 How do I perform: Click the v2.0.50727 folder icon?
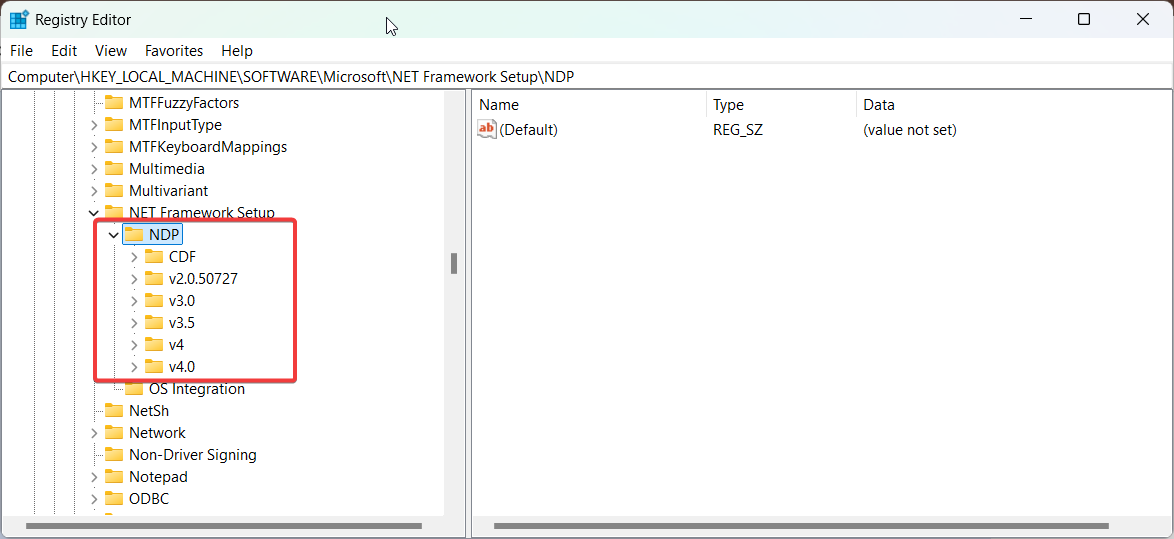tap(154, 279)
